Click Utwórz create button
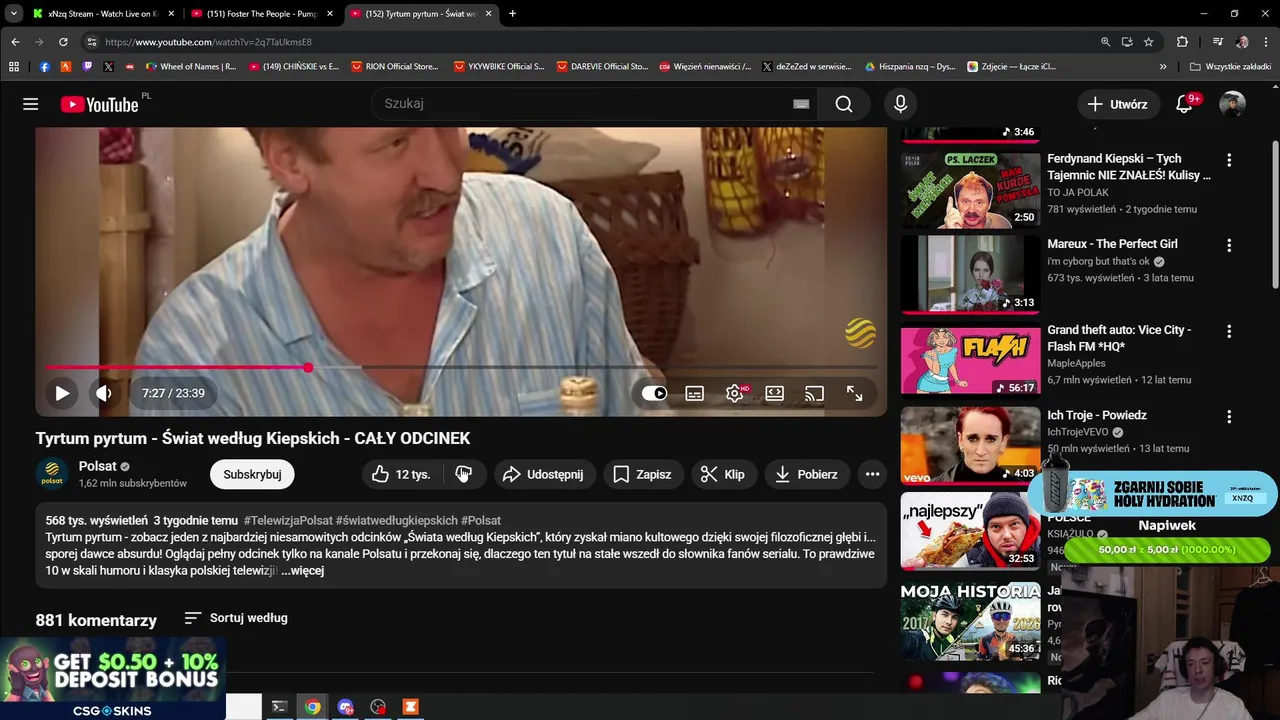The image size is (1280, 720). pyautogui.click(x=1118, y=104)
